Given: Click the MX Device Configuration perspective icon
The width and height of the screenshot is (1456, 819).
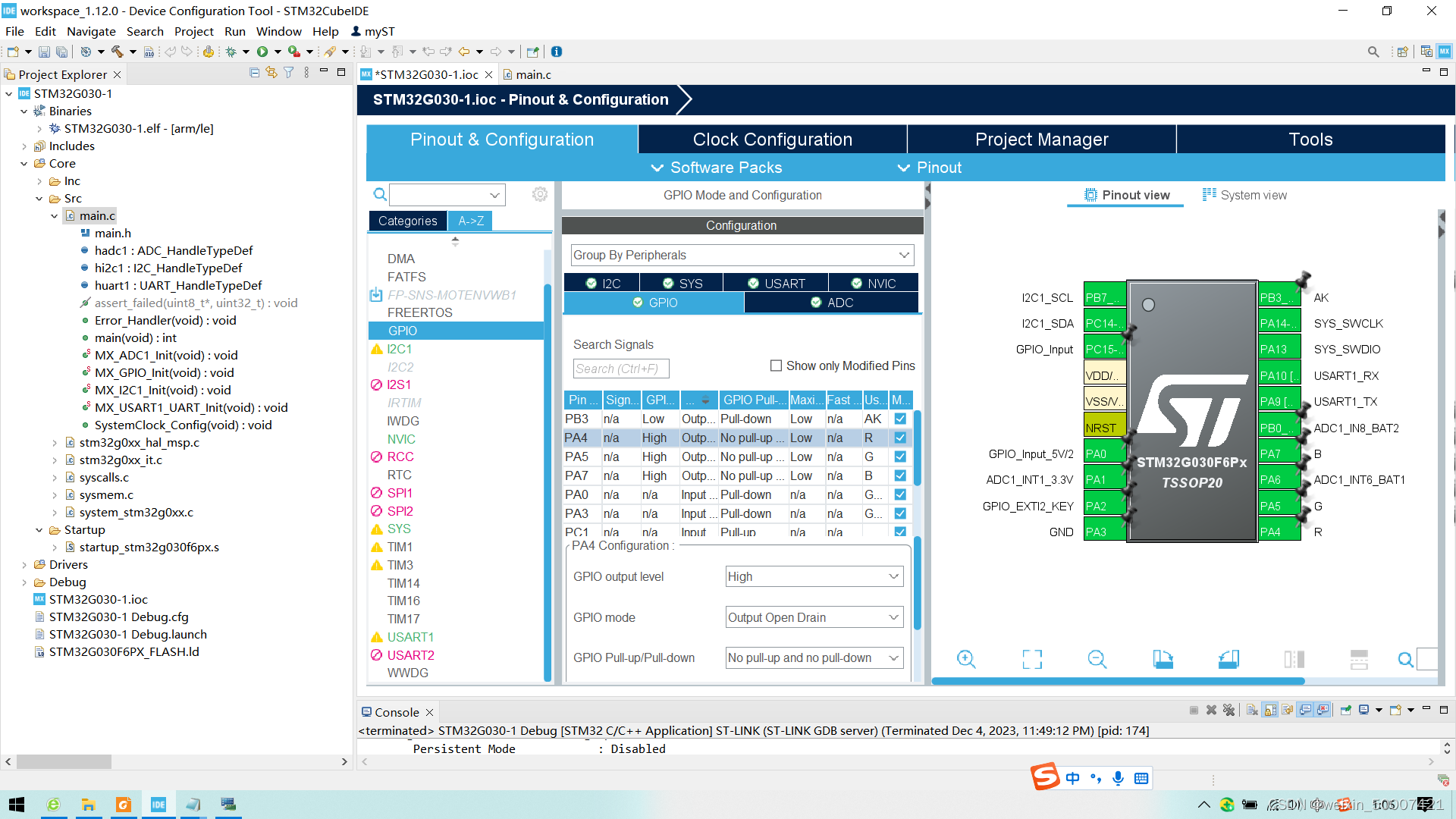Looking at the screenshot, I should coord(1445,52).
